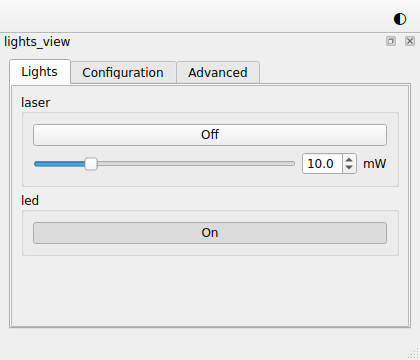Click the laser power value field 10.0
The height and width of the screenshot is (360, 420).
[322, 164]
